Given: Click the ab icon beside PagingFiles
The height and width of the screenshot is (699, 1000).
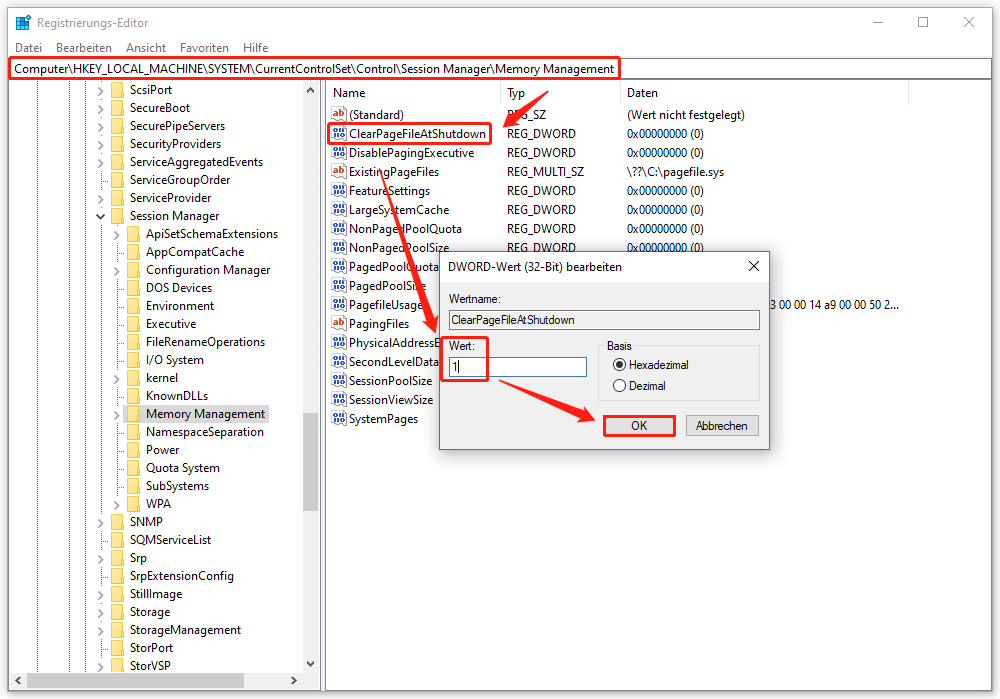Looking at the screenshot, I should click(x=339, y=323).
